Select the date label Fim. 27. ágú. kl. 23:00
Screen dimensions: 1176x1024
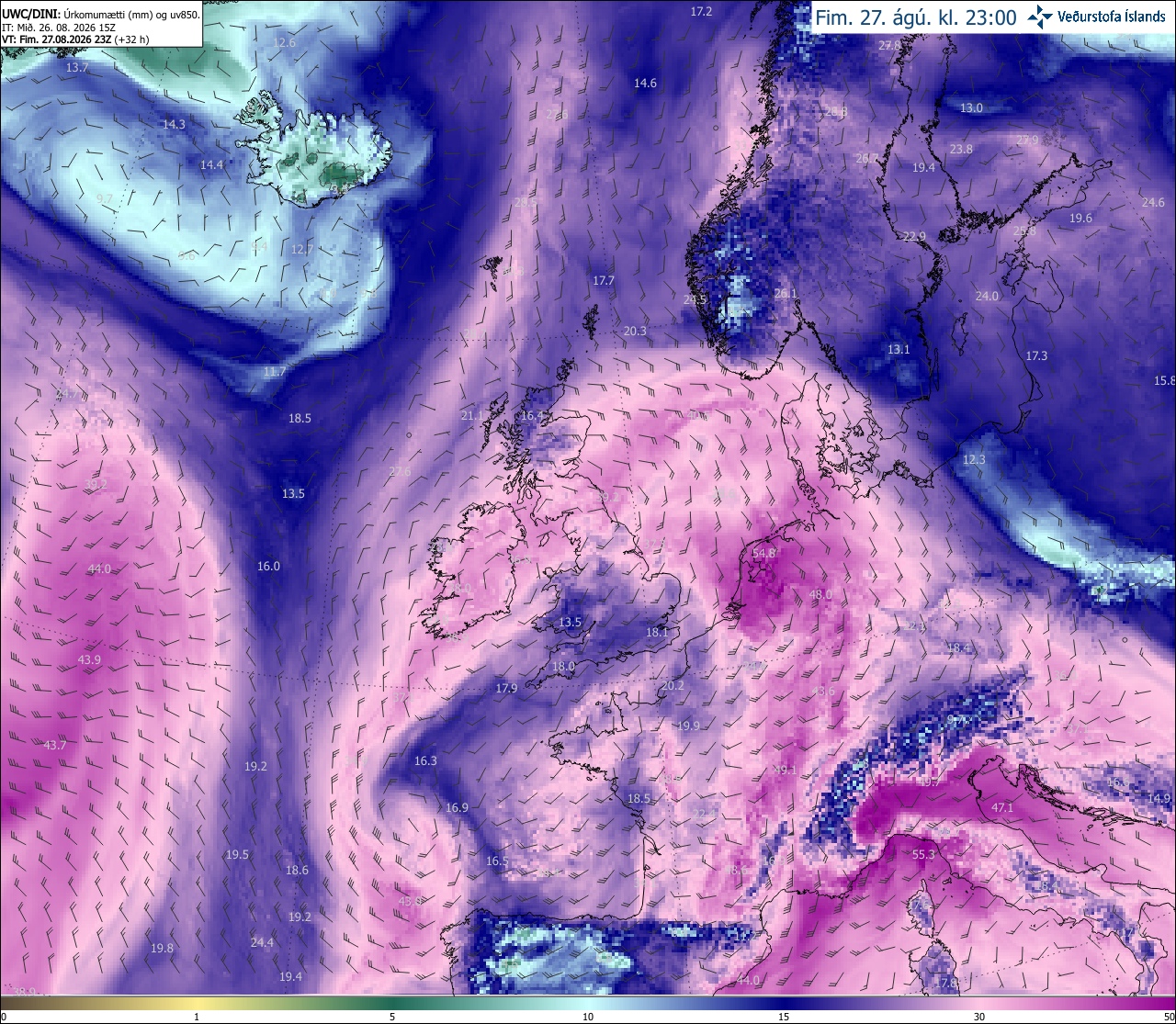[x=916, y=17]
